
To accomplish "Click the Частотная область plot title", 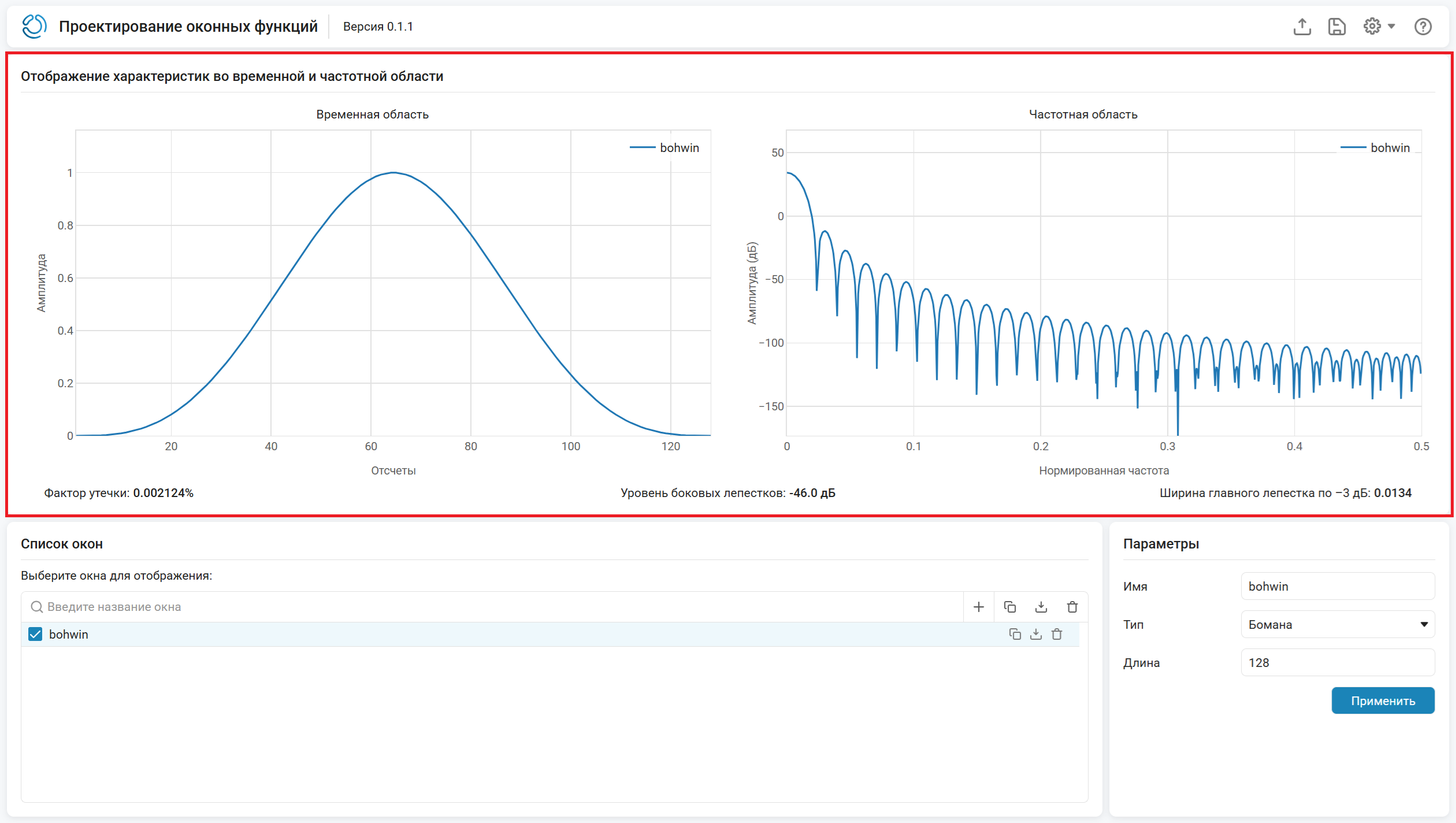I will pyautogui.click(x=1083, y=114).
